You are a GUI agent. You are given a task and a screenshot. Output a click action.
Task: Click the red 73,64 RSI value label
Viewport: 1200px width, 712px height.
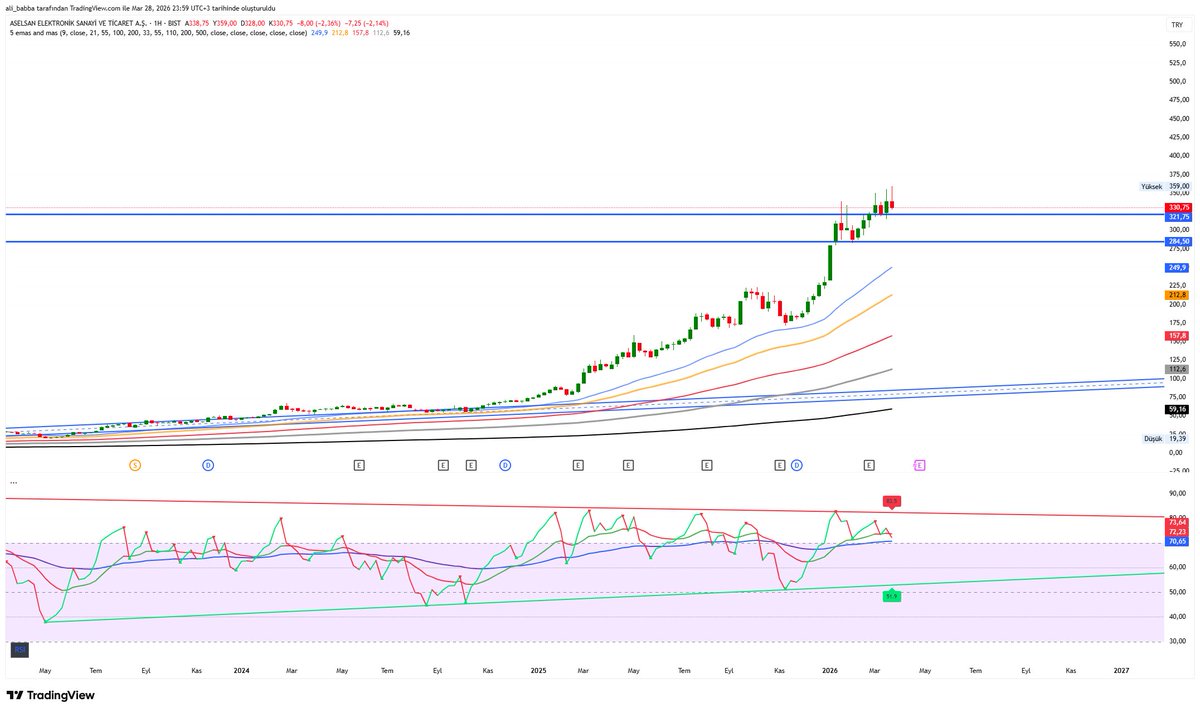[x=1176, y=522]
